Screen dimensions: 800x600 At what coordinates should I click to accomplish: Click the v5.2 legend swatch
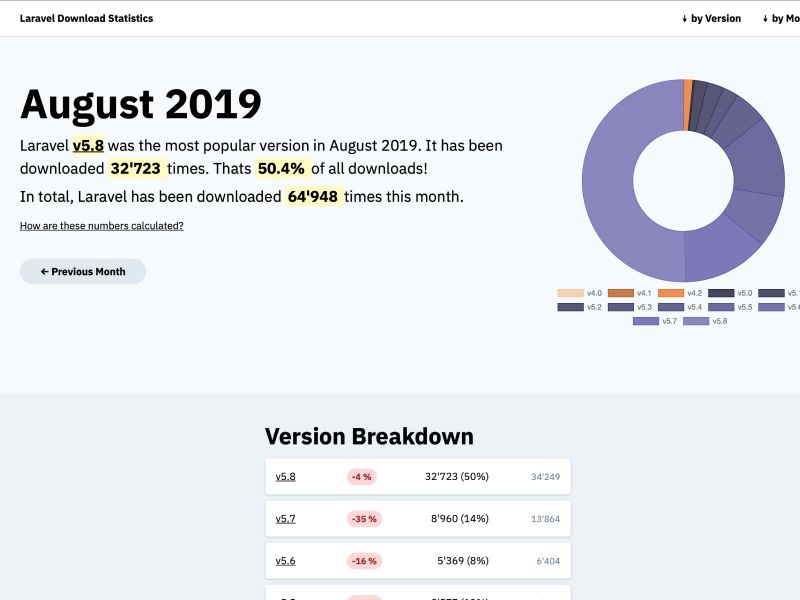coord(571,306)
